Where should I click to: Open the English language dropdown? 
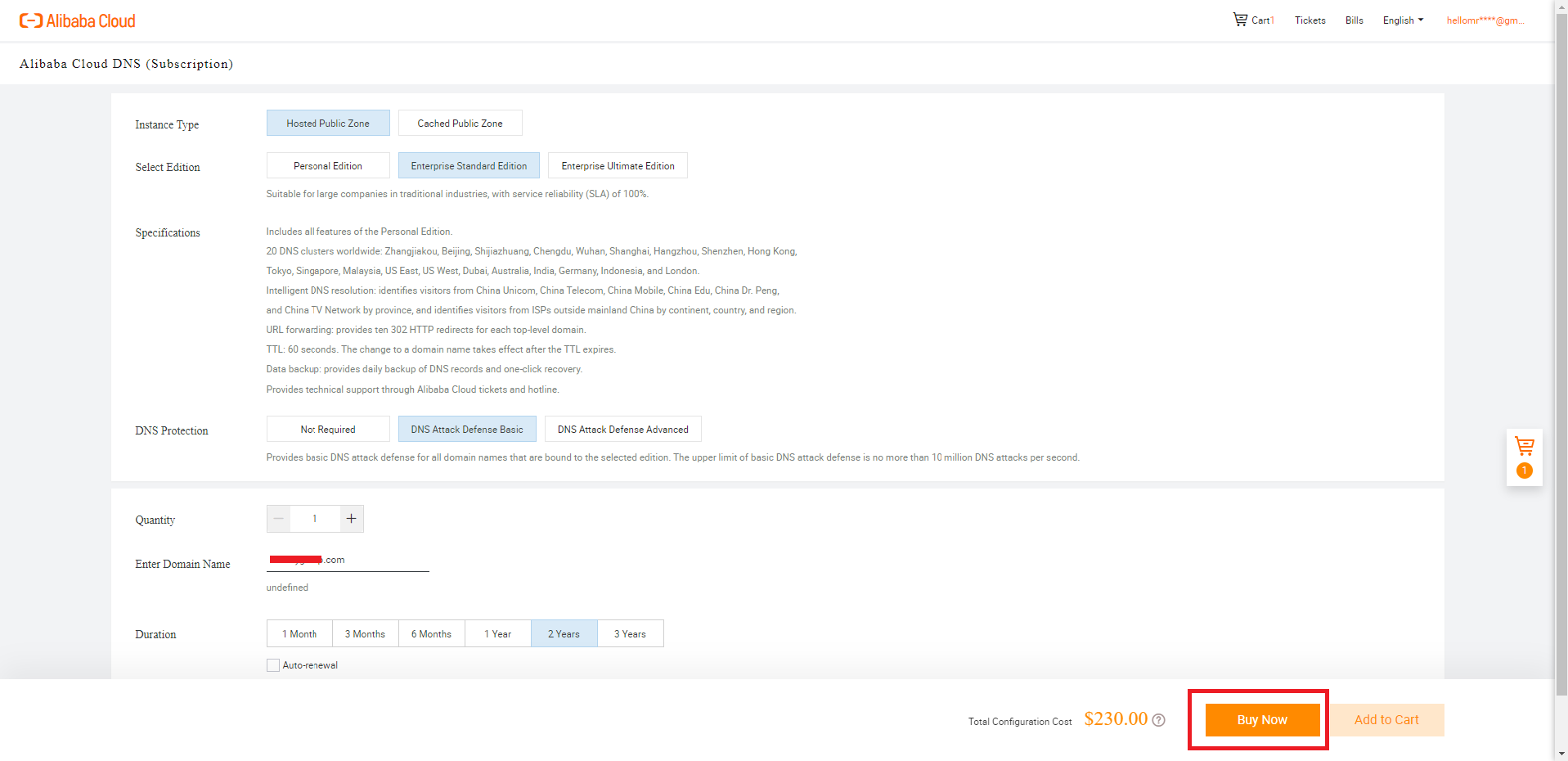click(1403, 20)
